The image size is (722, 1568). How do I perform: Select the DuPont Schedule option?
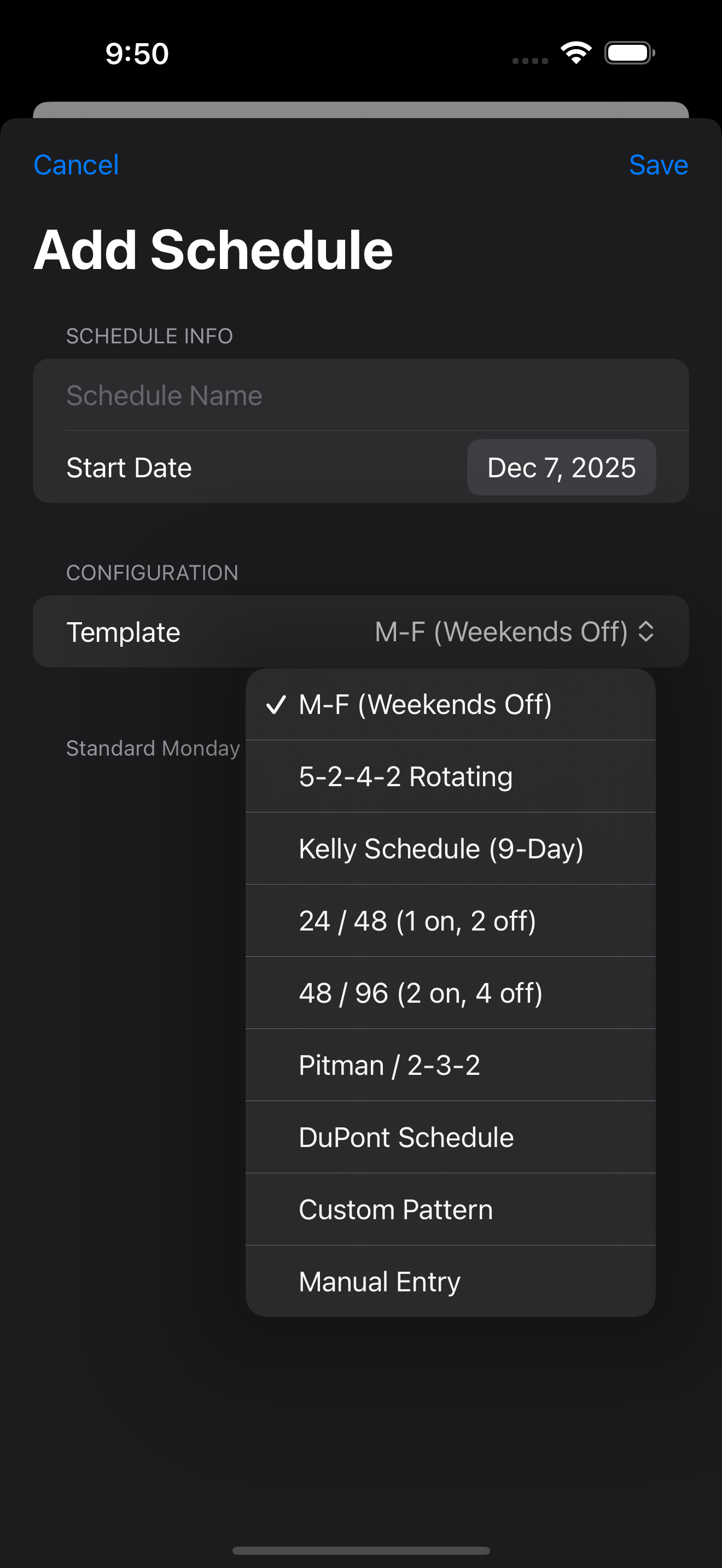point(406,1137)
